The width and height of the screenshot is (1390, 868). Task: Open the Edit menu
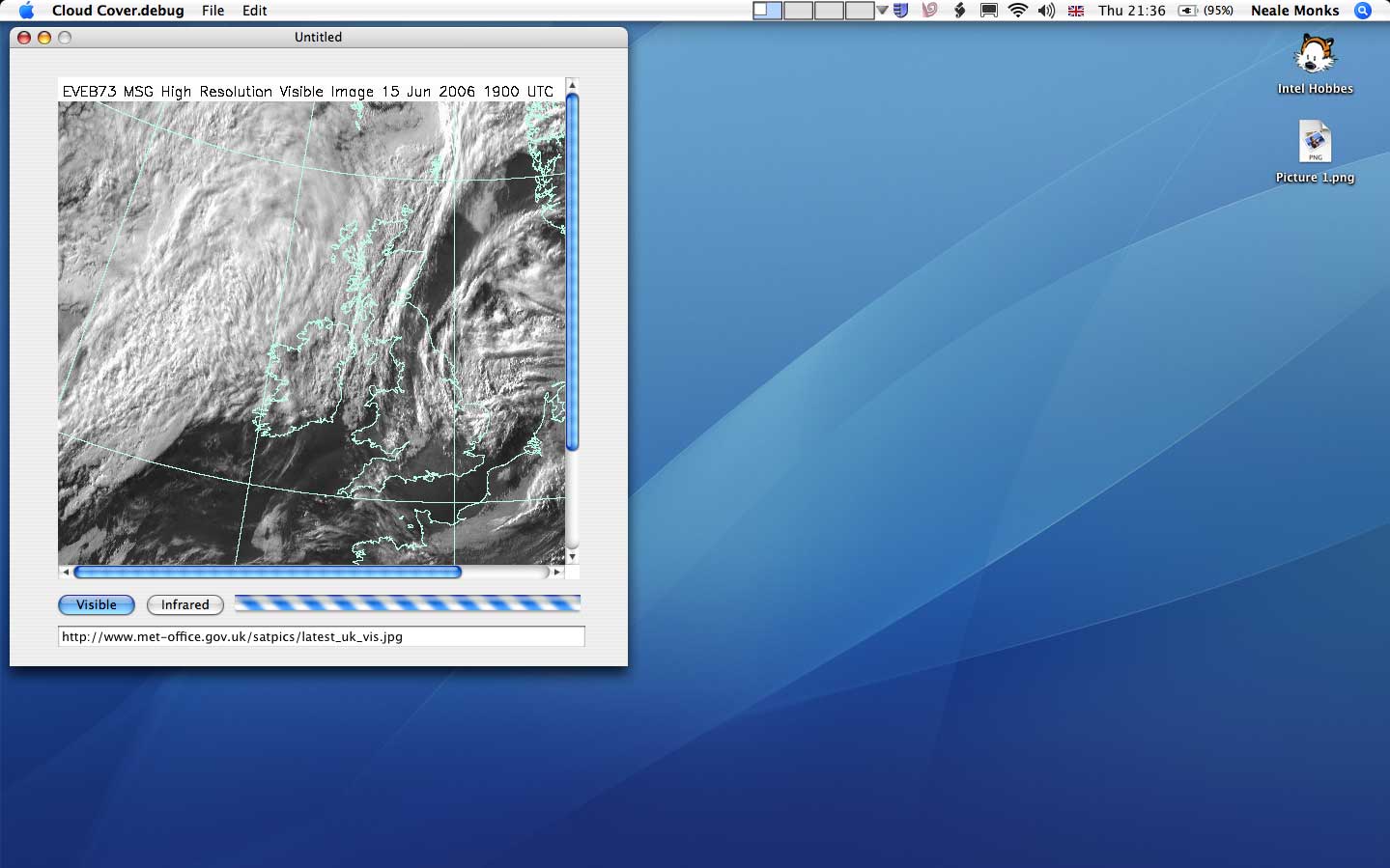coord(255,11)
